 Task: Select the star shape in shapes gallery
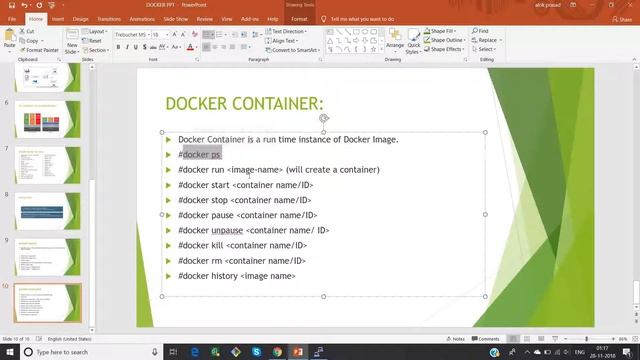pyautogui.click(x=373, y=49)
